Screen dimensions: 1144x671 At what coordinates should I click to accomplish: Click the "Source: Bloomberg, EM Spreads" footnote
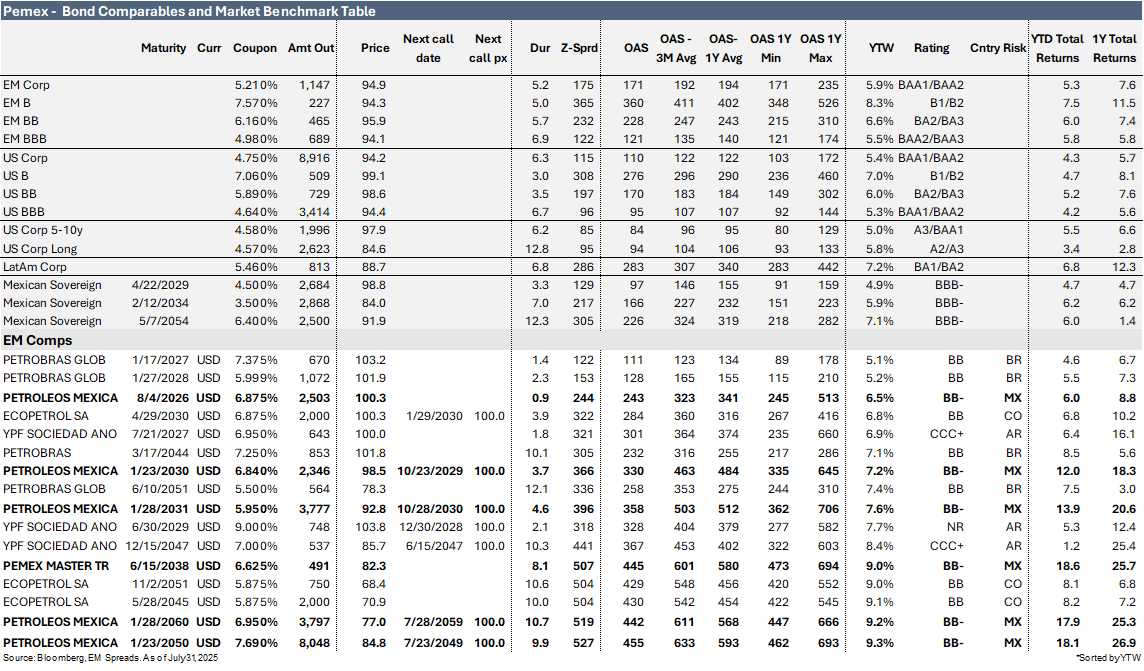click(x=110, y=658)
